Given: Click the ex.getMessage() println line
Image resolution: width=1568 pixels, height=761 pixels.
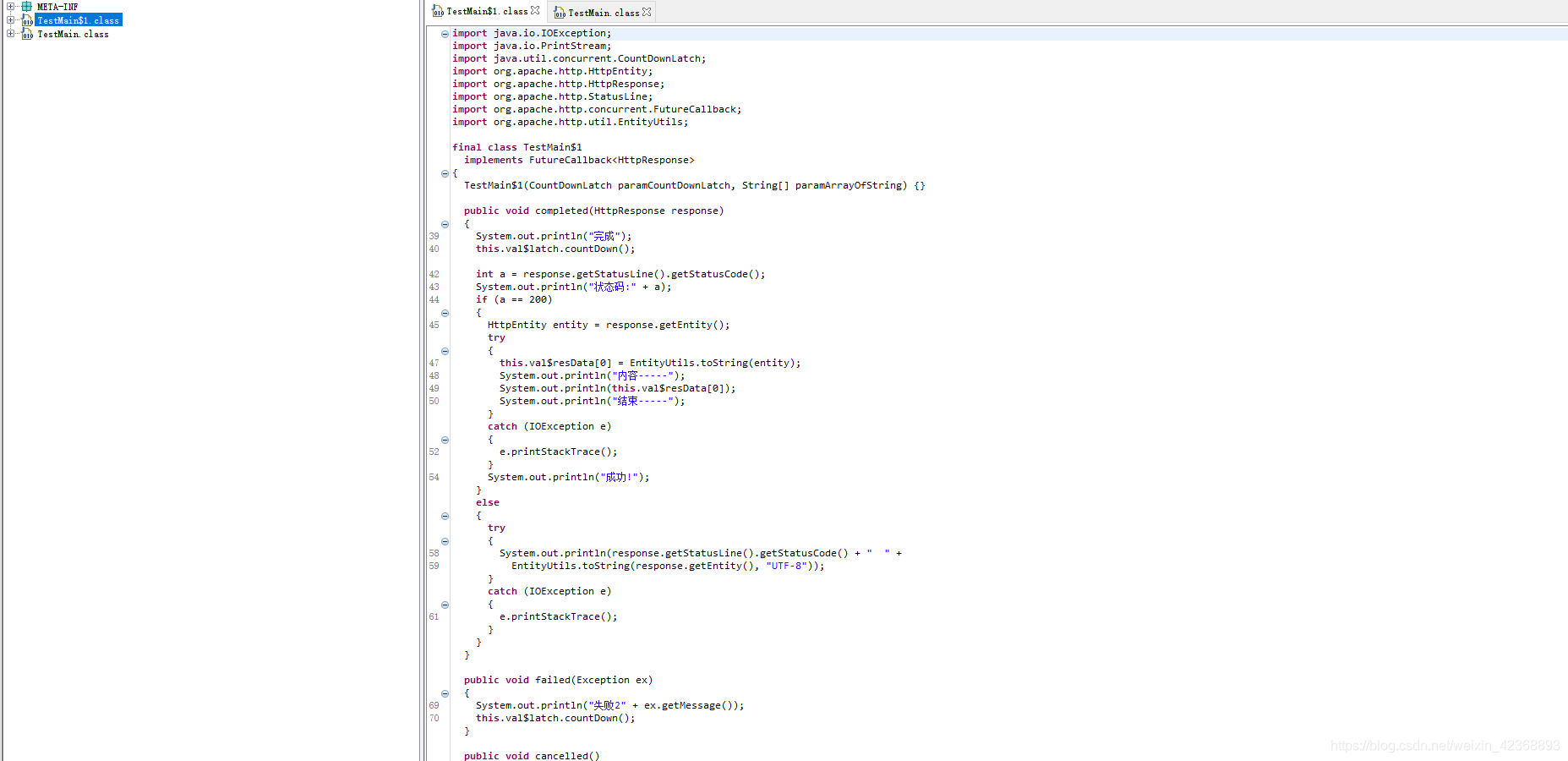Looking at the screenshot, I should click(x=610, y=705).
